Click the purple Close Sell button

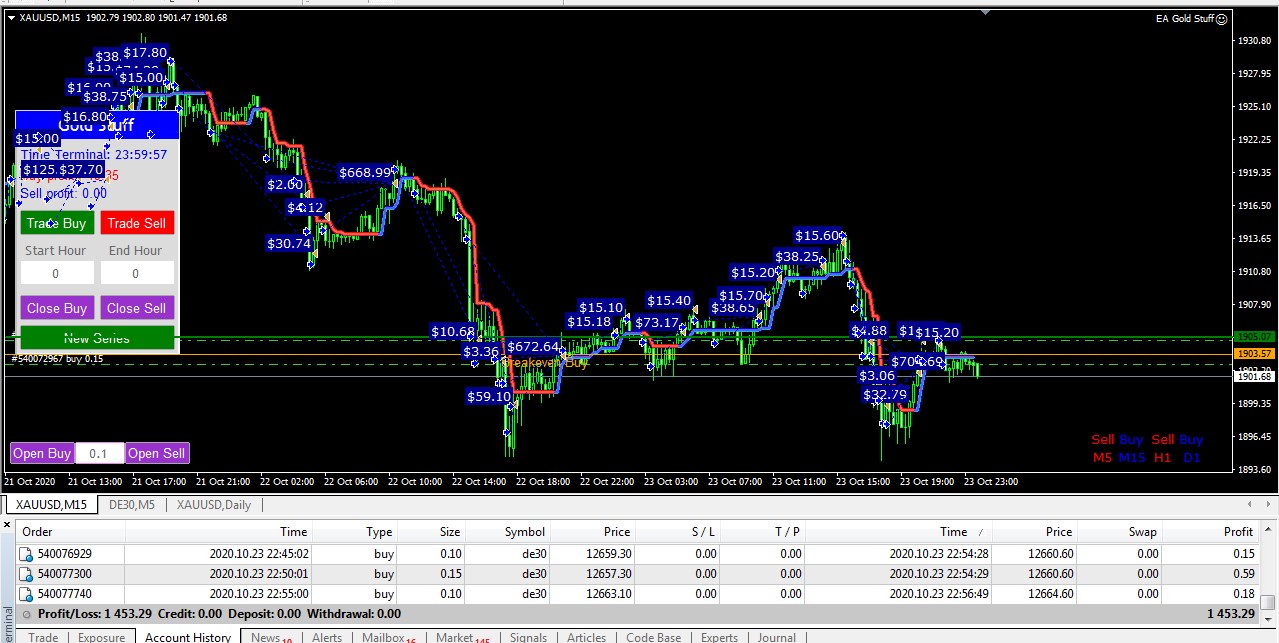(137, 308)
